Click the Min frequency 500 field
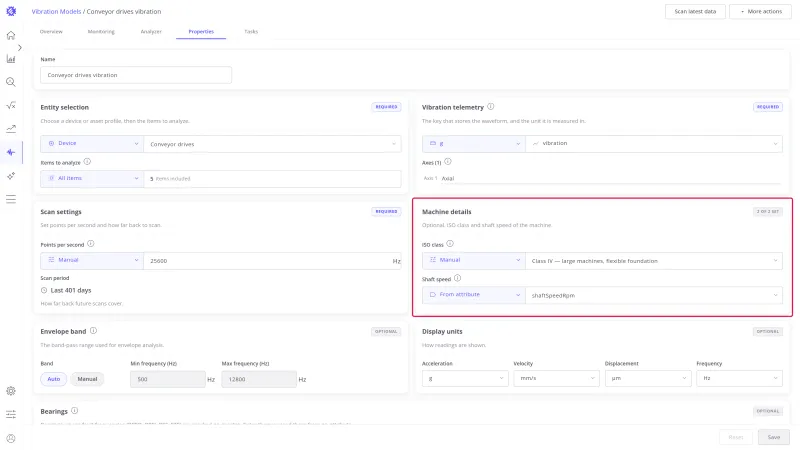The width and height of the screenshot is (800, 450). coord(168,380)
